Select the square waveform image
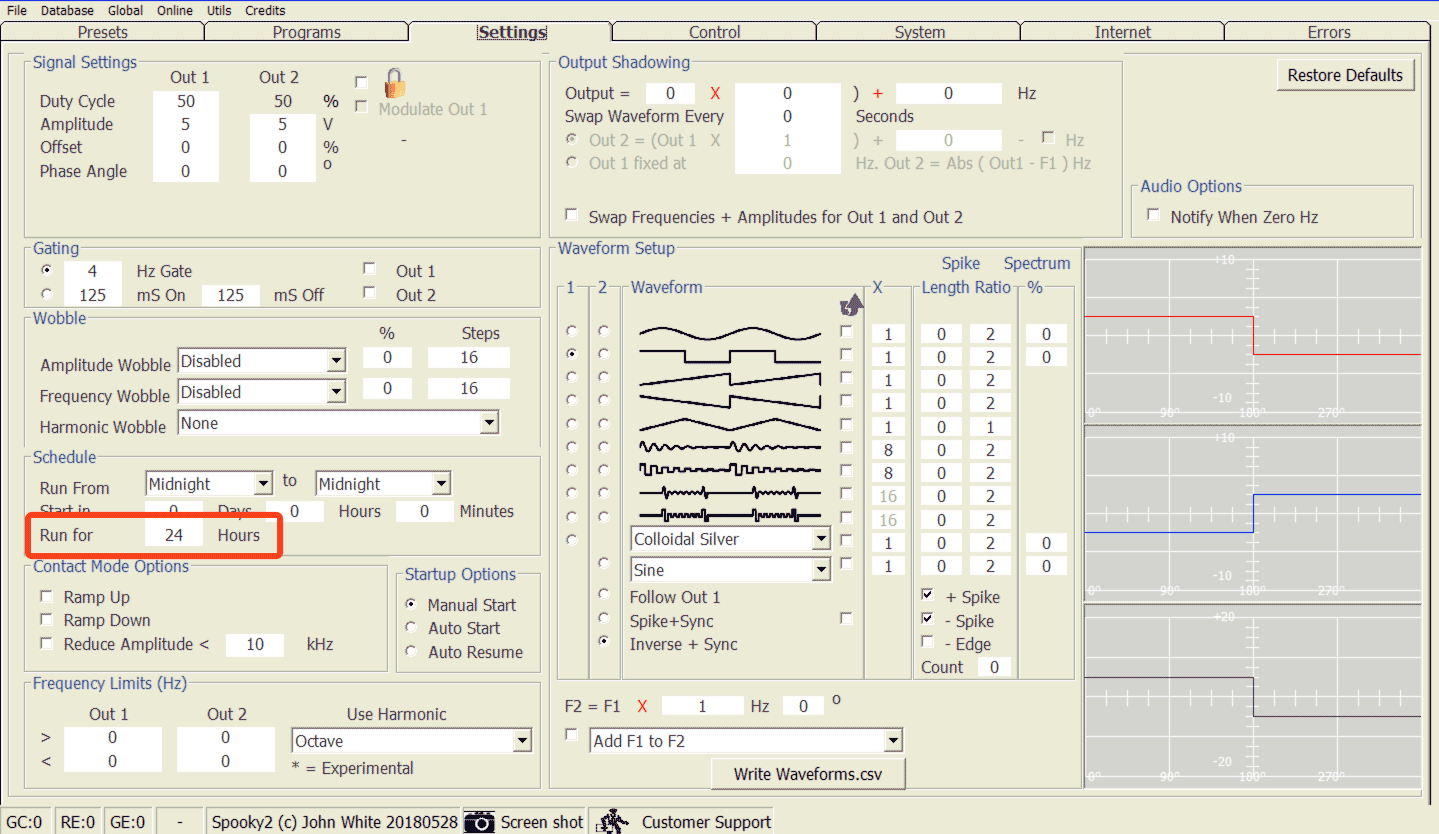This screenshot has height=834, width=1439. tap(730, 355)
